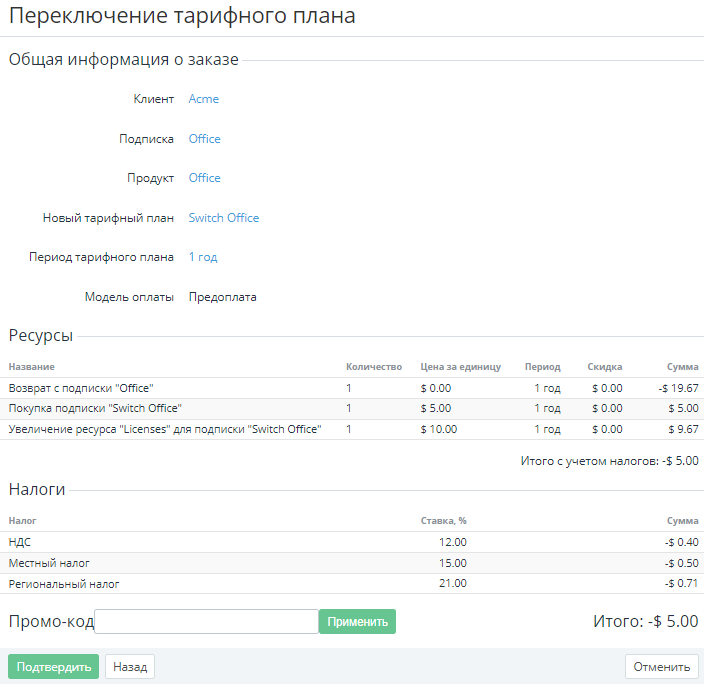Focus the Промо-код input field
This screenshot has width=704, height=687.
pyautogui.click(x=207, y=621)
